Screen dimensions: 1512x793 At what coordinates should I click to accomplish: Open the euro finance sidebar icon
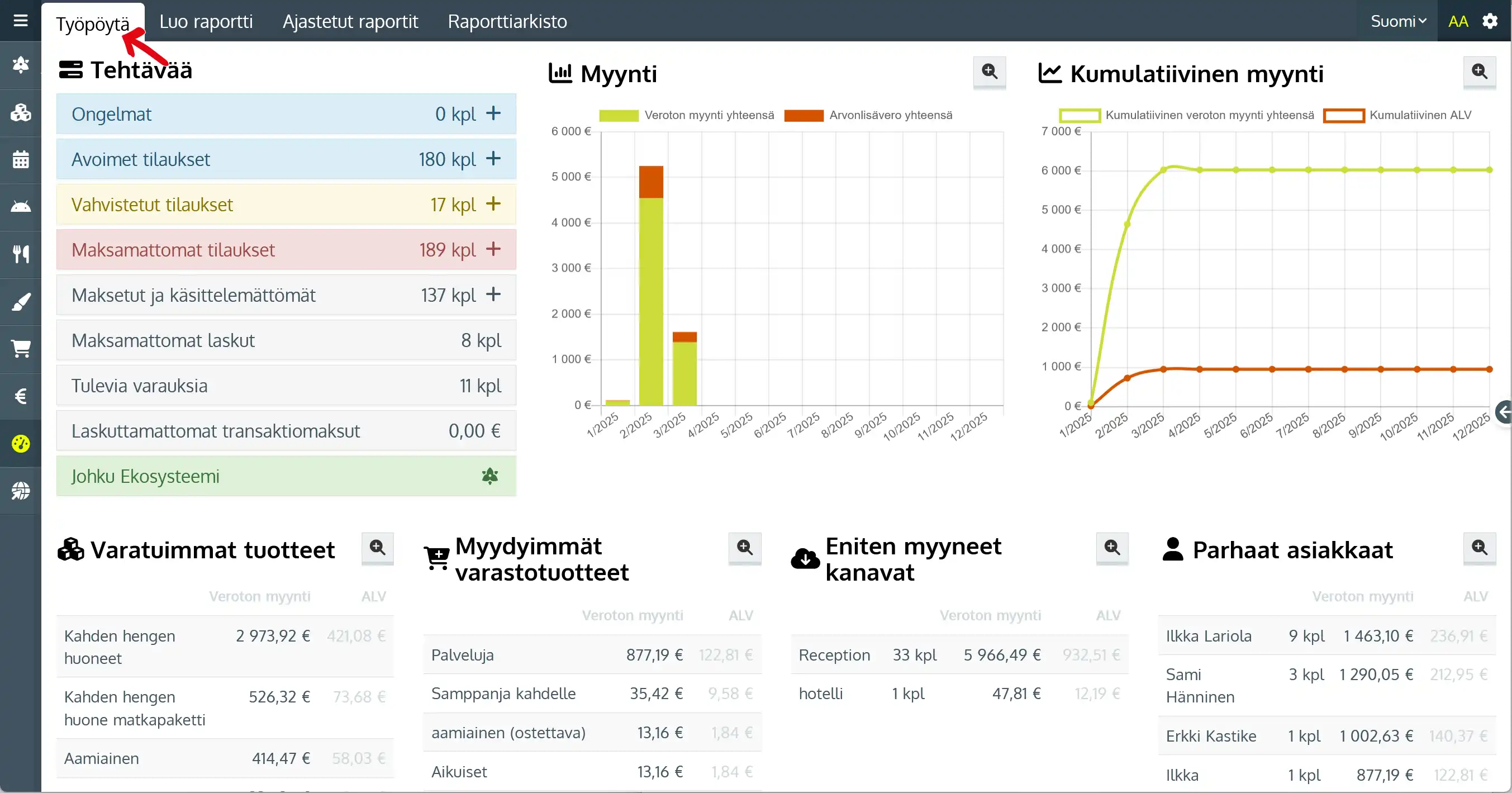(x=21, y=396)
